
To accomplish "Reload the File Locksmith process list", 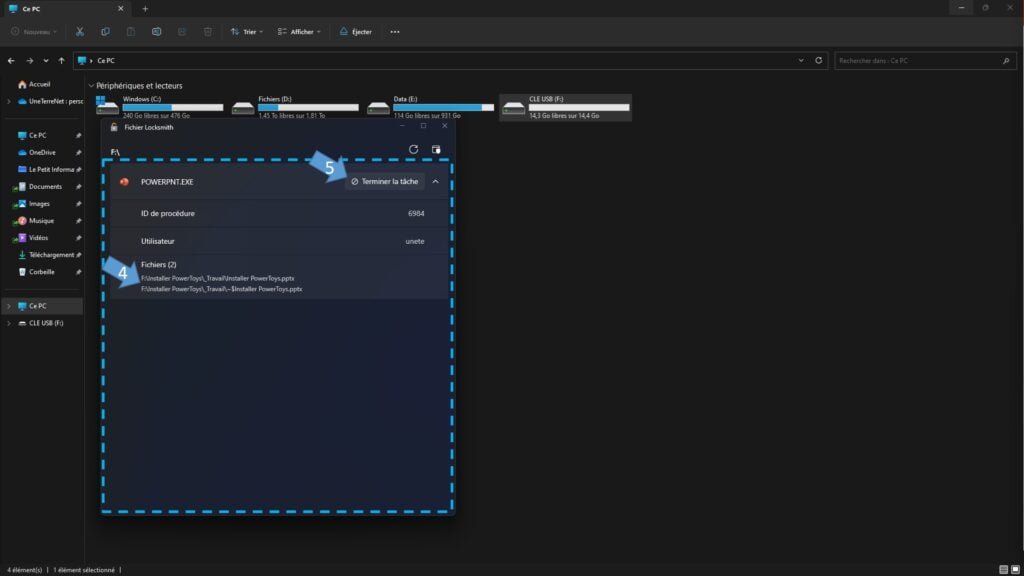I will coord(413,150).
